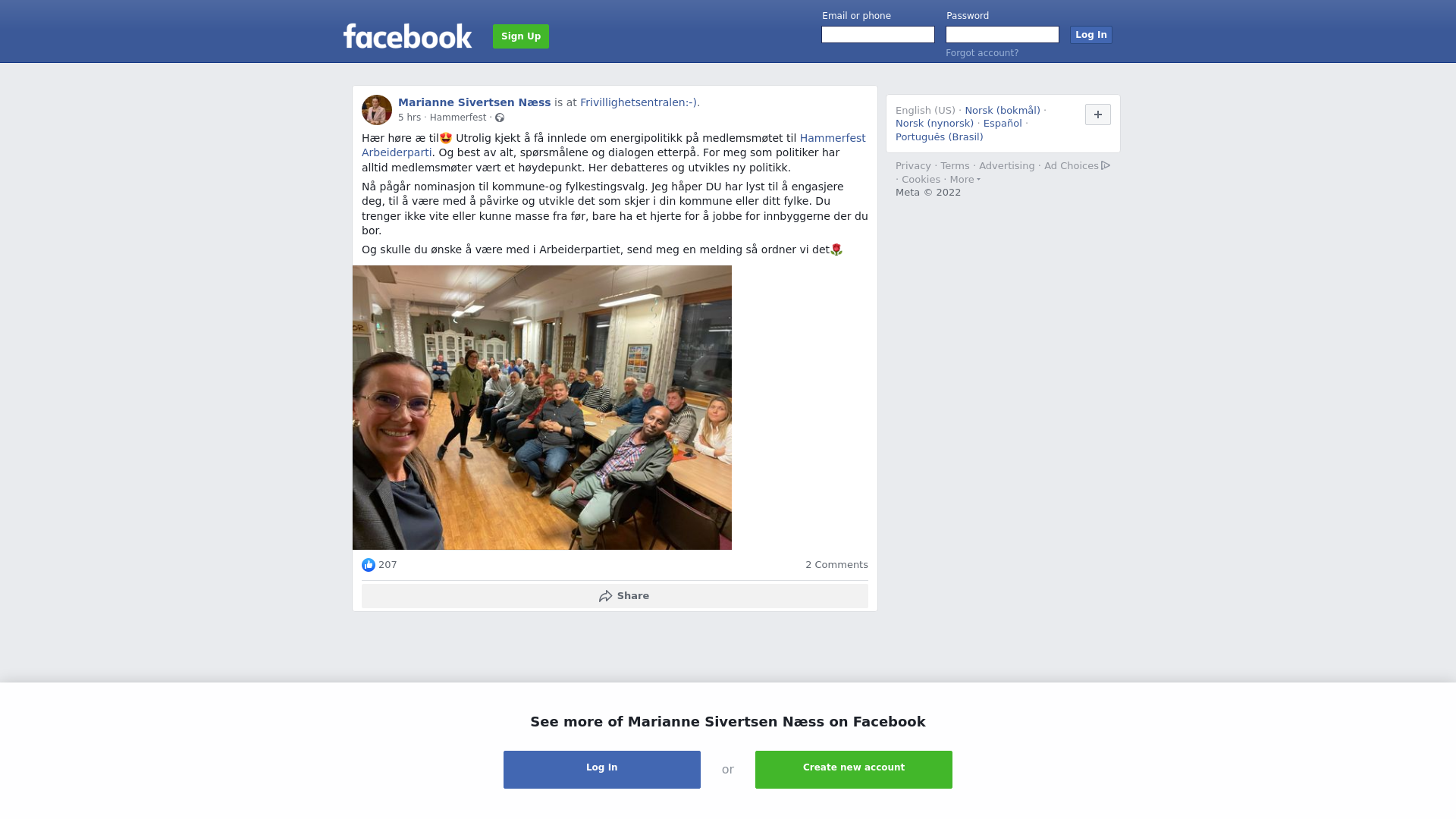Click the blue like reaction icon
Viewport: 1456px width, 819px height.
[369, 565]
